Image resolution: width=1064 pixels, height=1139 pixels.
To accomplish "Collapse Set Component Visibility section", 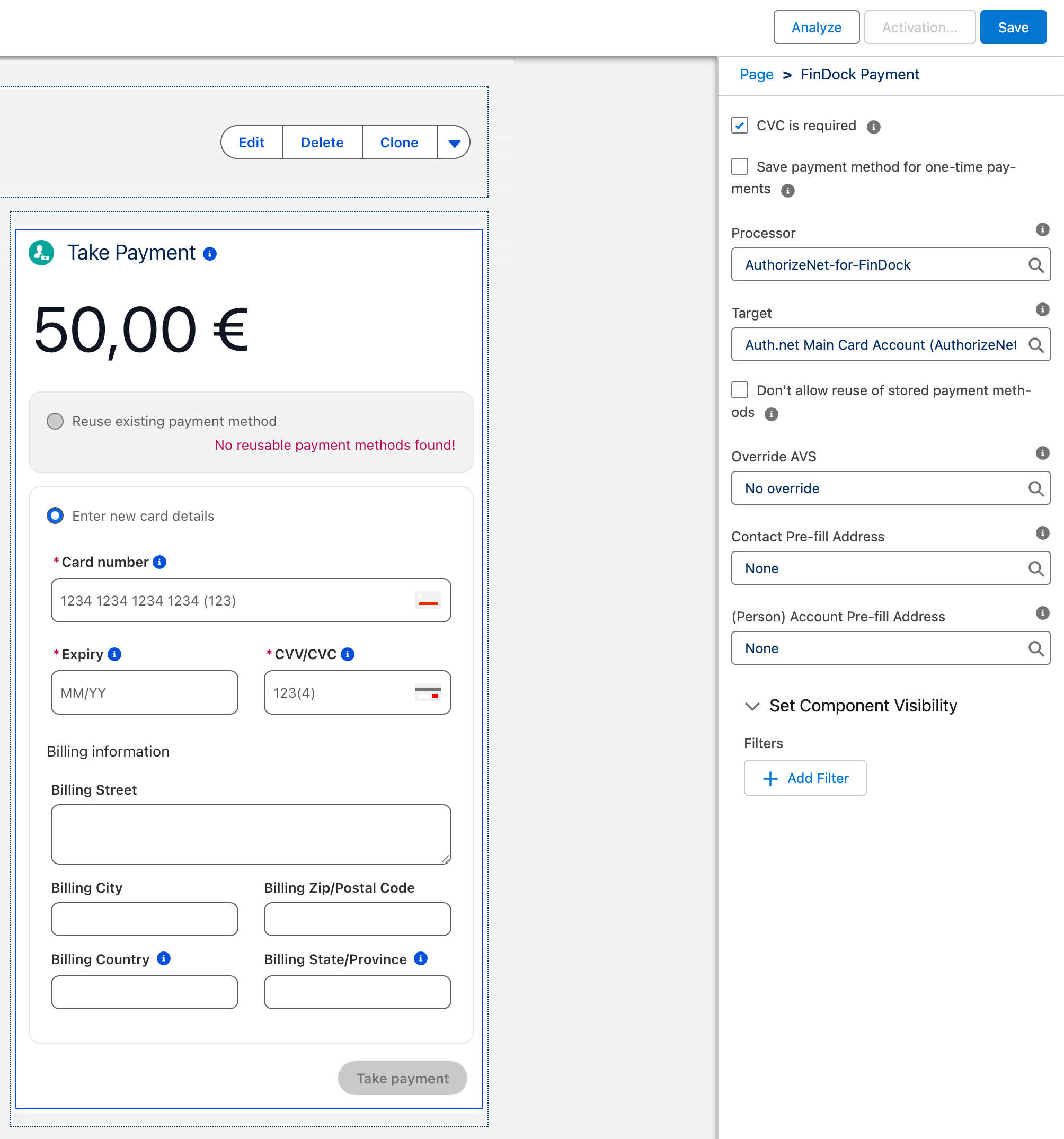I will (x=752, y=706).
